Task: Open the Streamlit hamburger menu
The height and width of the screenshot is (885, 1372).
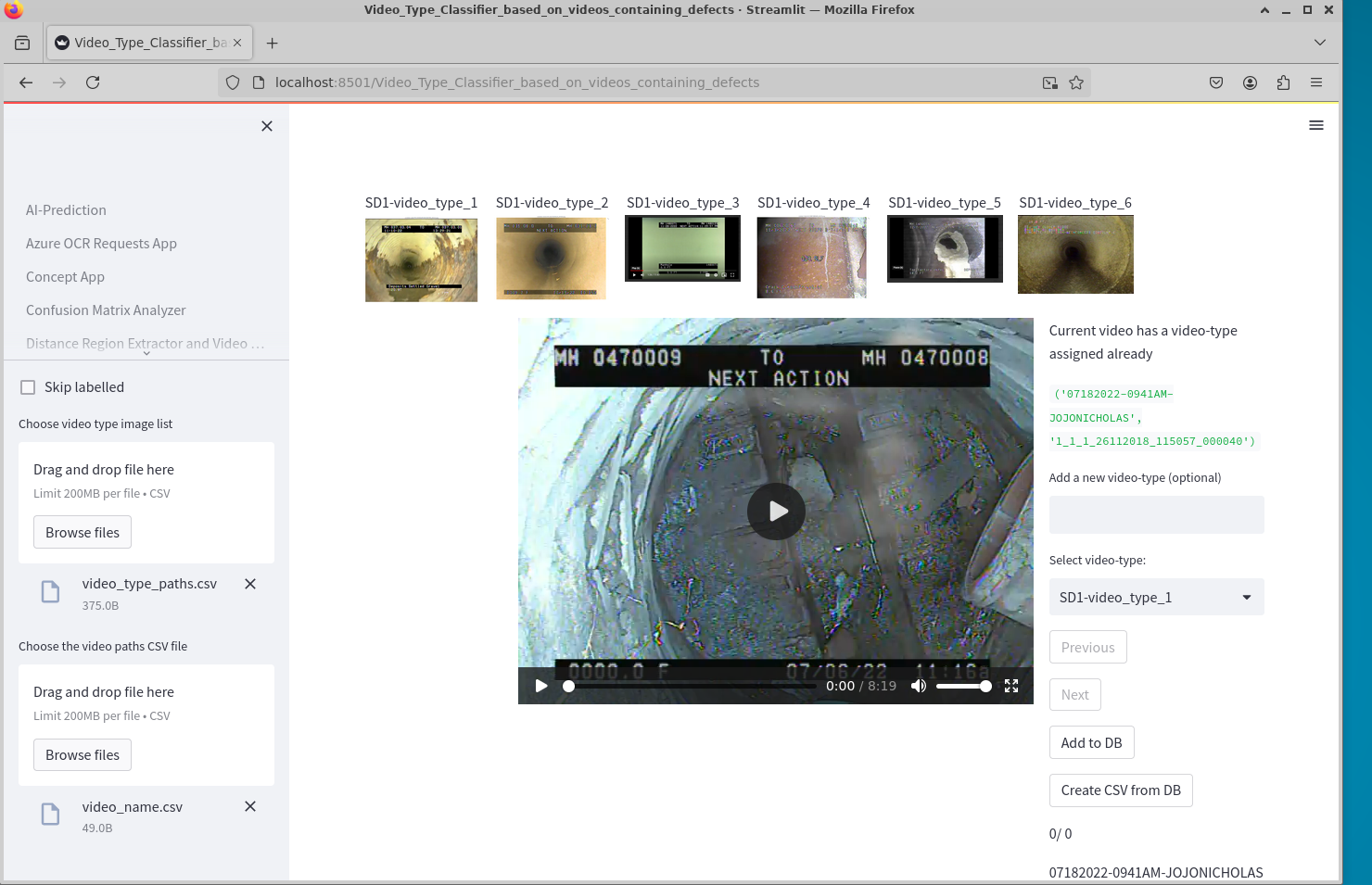Action: (1315, 125)
